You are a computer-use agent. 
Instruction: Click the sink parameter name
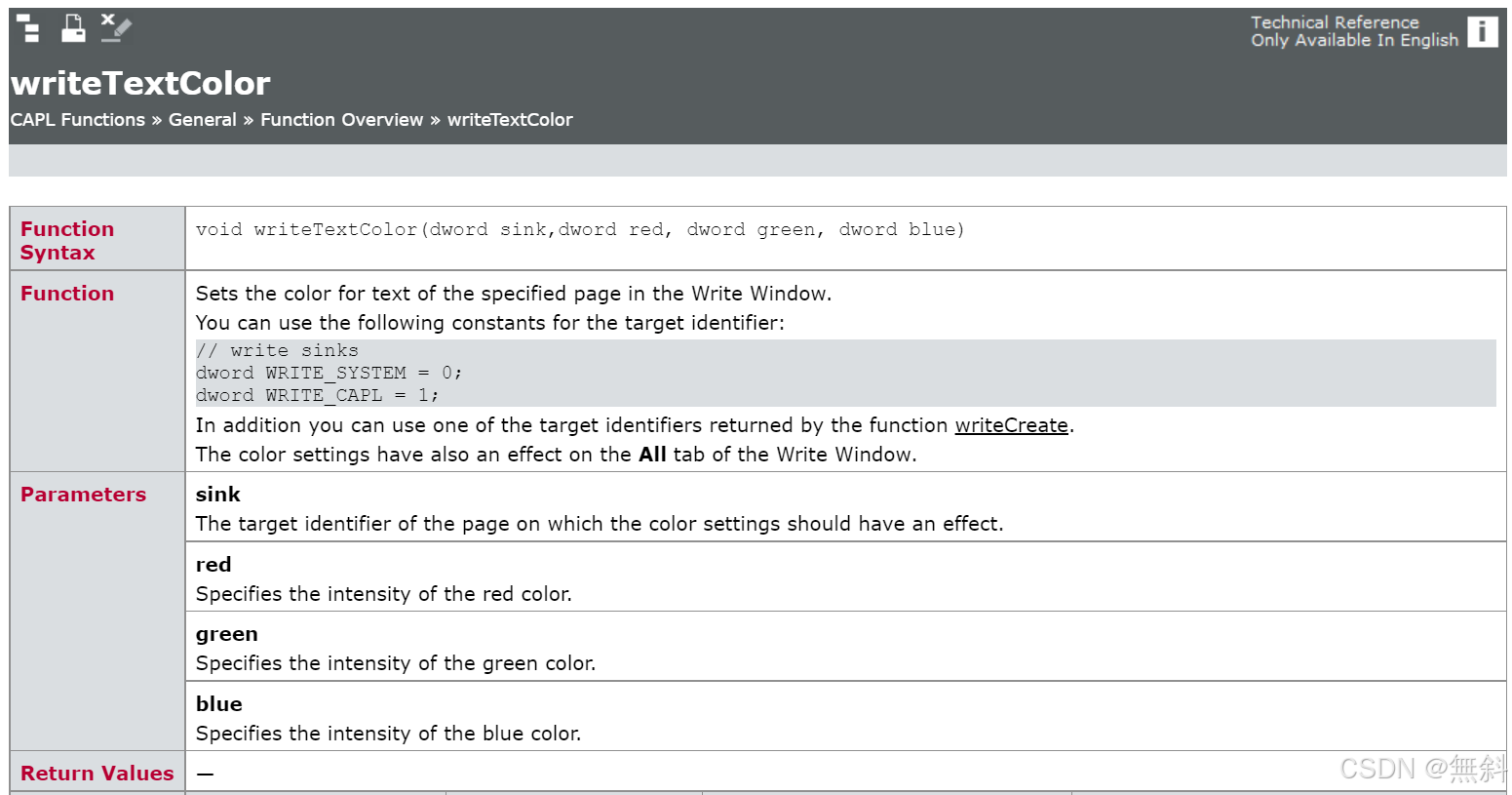point(216,495)
